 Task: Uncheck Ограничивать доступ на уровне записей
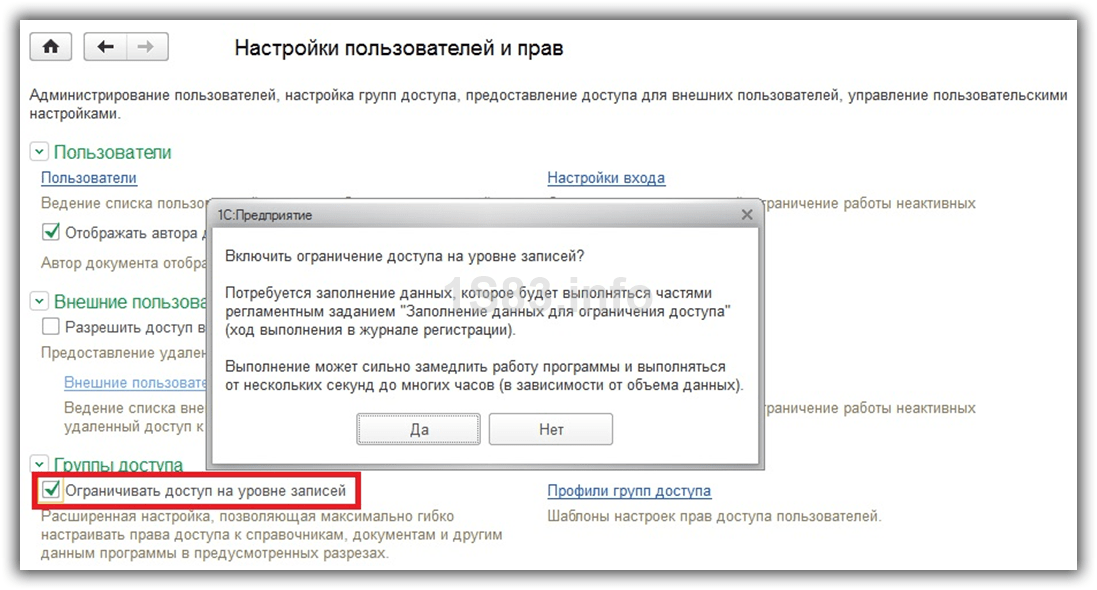(x=51, y=490)
